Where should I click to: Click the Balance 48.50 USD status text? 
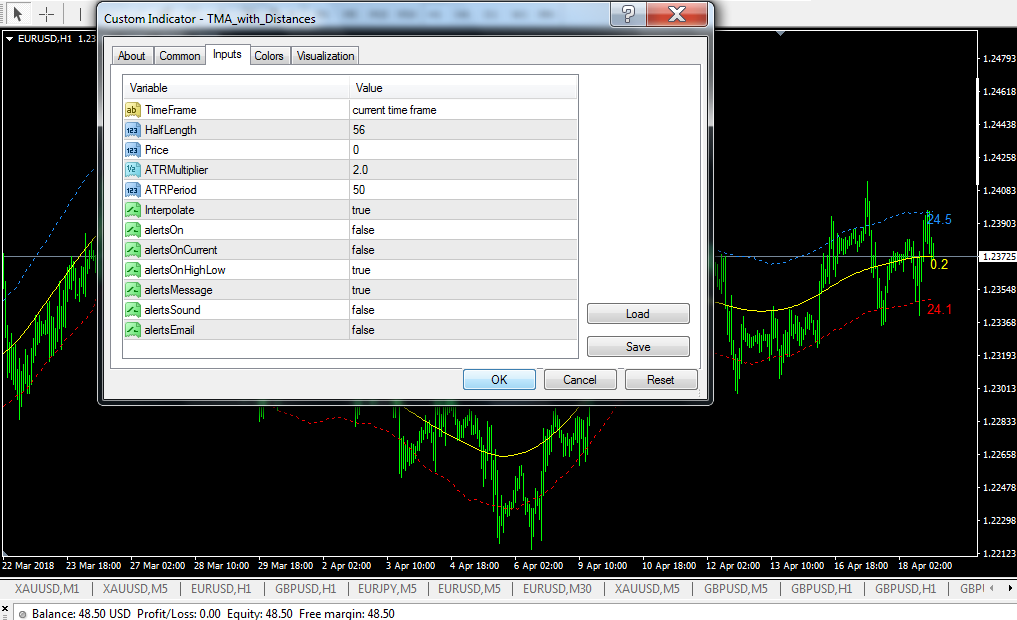tap(81, 614)
